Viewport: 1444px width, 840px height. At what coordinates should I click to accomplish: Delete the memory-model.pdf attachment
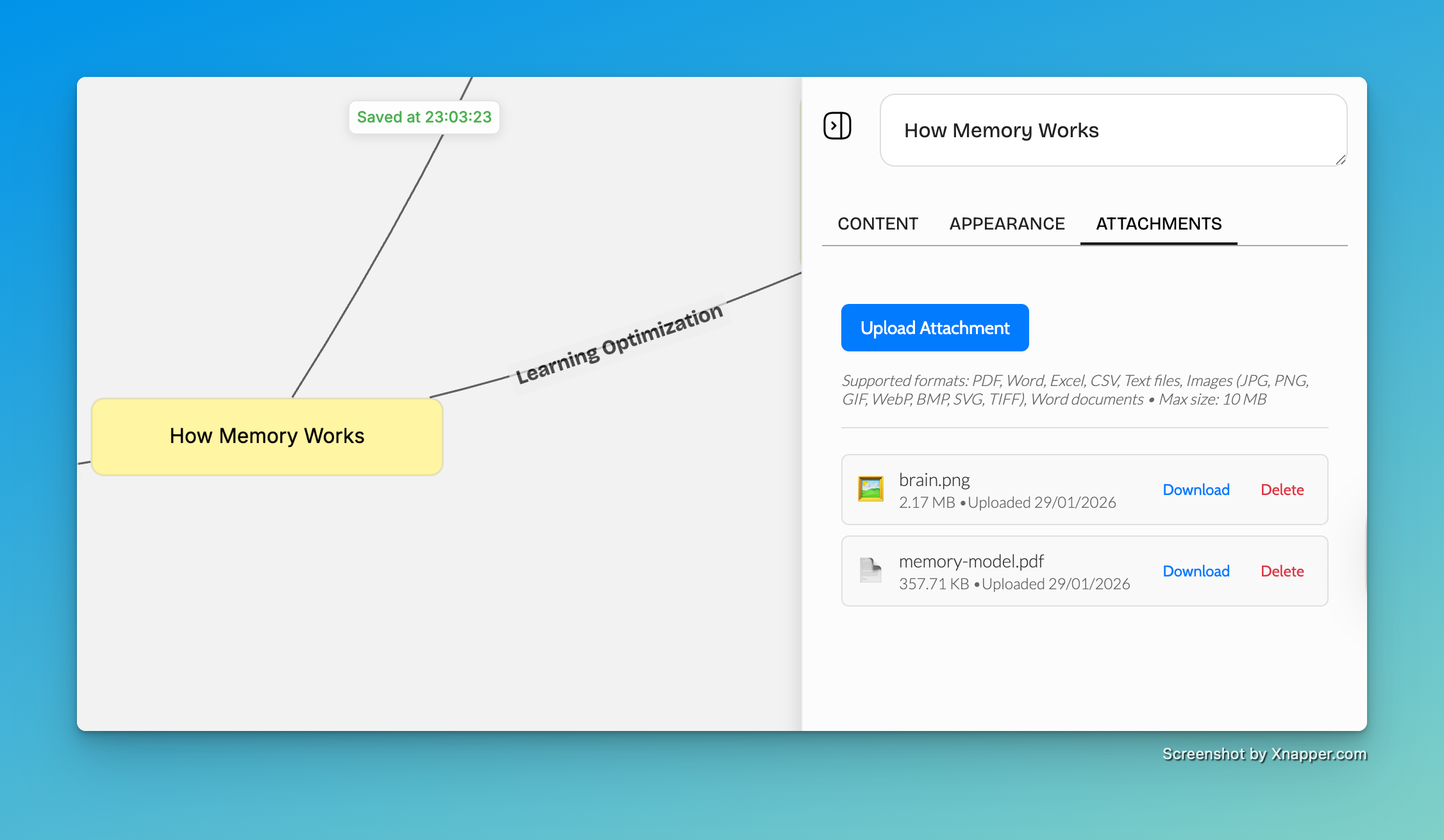(x=1282, y=571)
